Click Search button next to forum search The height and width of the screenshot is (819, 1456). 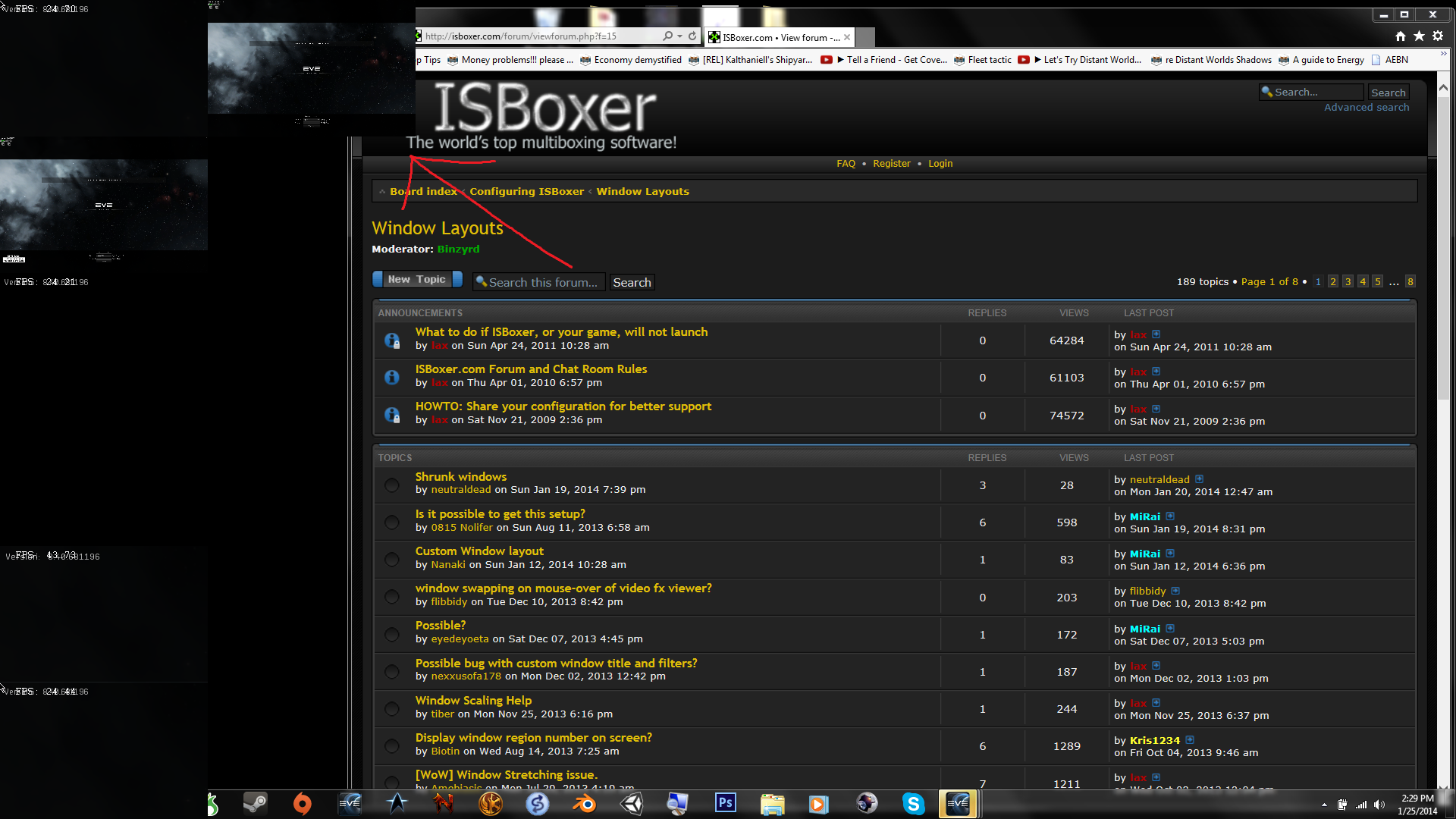pyautogui.click(x=632, y=282)
